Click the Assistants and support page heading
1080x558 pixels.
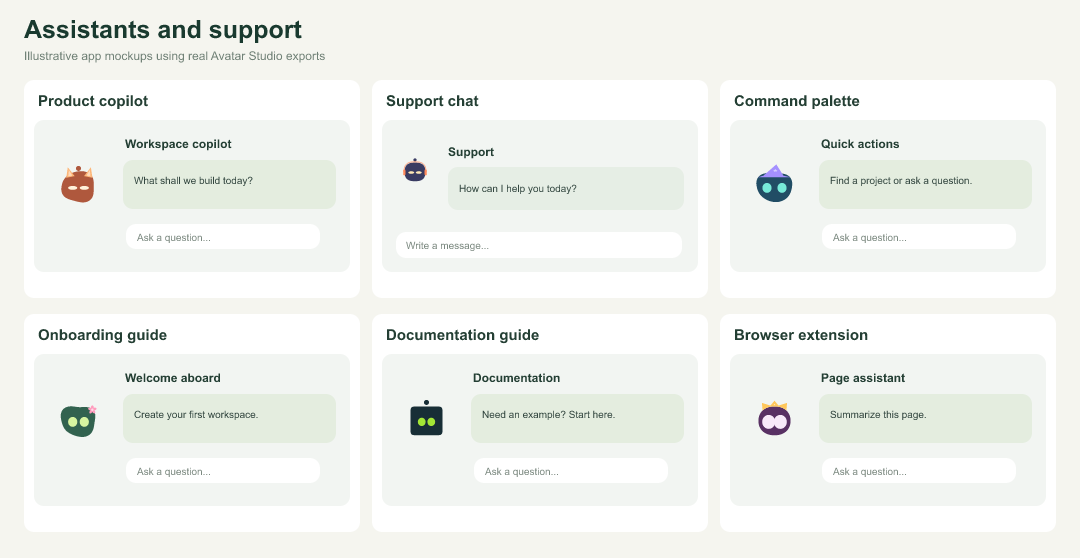coord(163,30)
